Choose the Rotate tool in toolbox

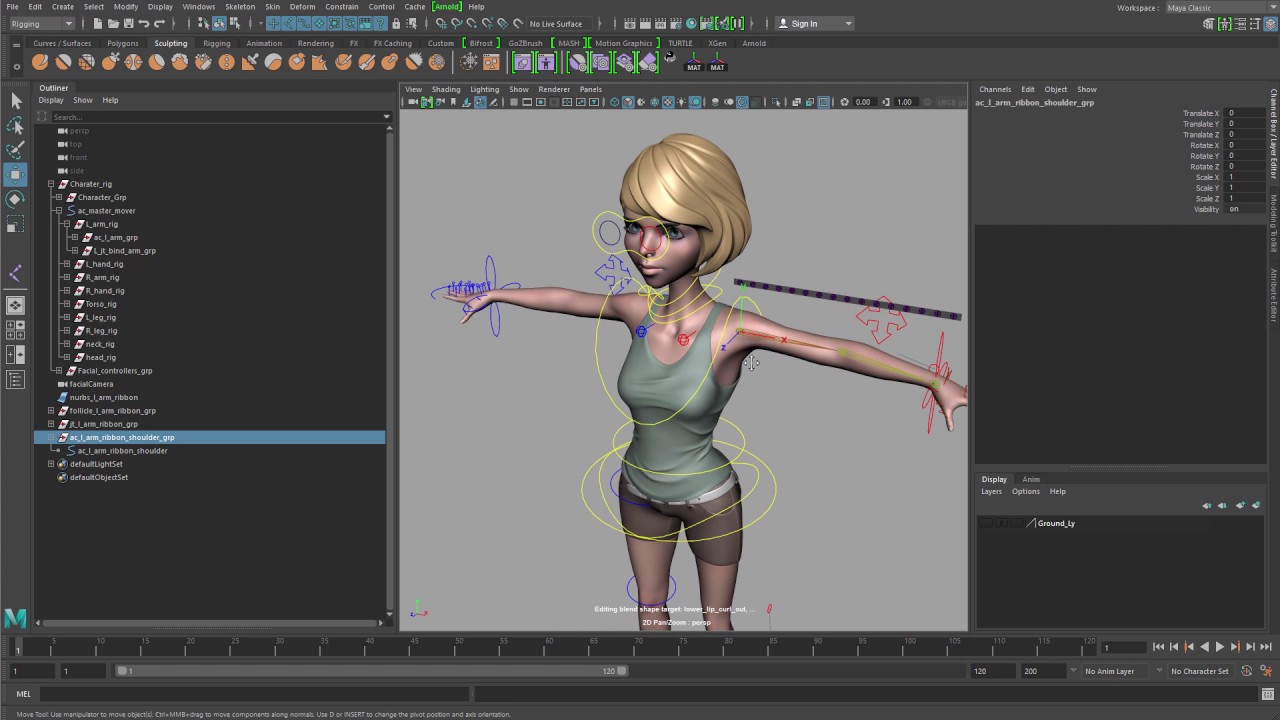[x=15, y=200]
